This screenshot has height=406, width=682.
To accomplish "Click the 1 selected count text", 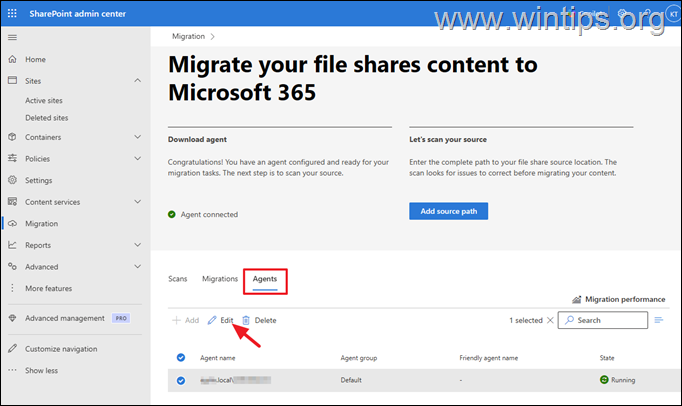I will [526, 320].
